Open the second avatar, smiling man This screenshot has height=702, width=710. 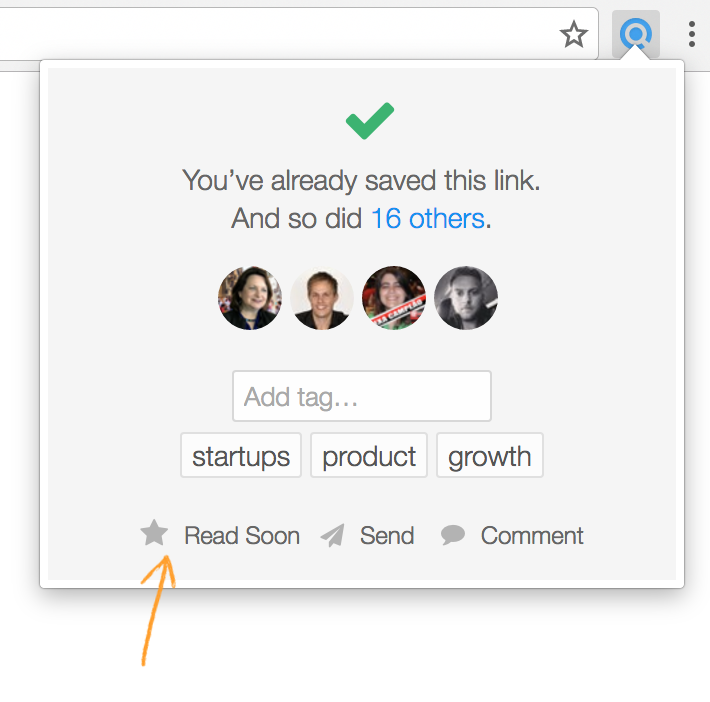coord(322,298)
